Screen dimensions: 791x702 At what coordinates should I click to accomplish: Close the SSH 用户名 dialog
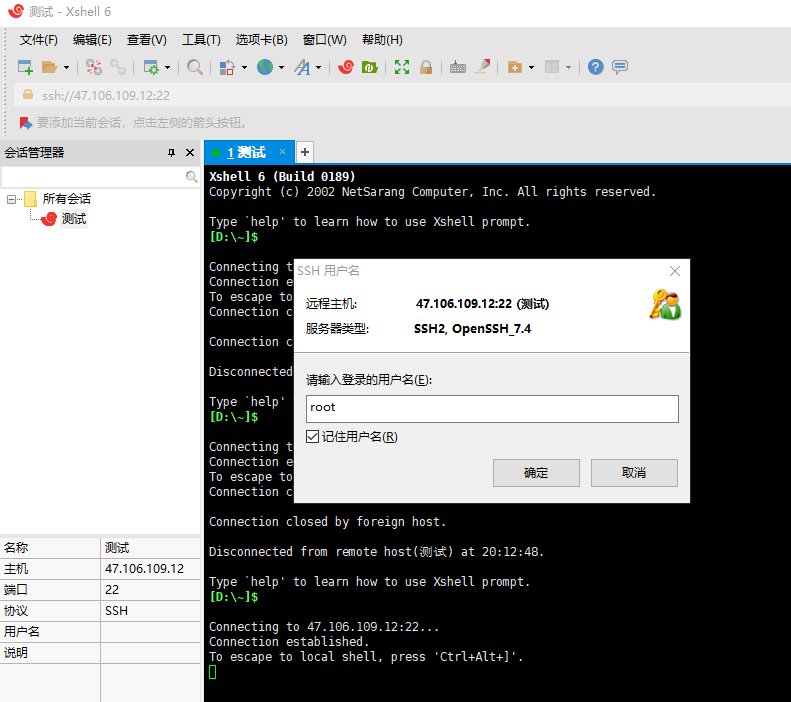[674, 271]
